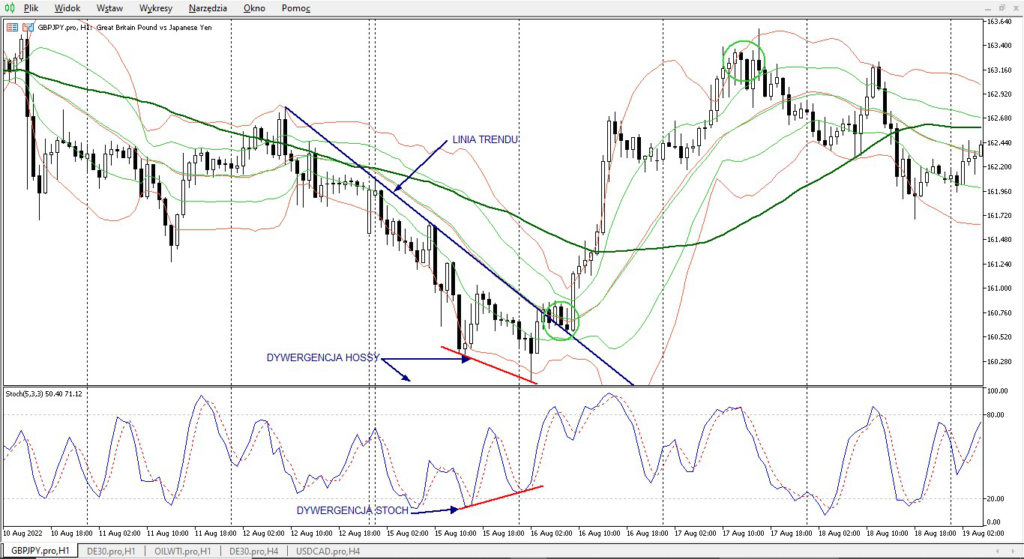
Task: Open the Widok menu
Action: pos(68,8)
